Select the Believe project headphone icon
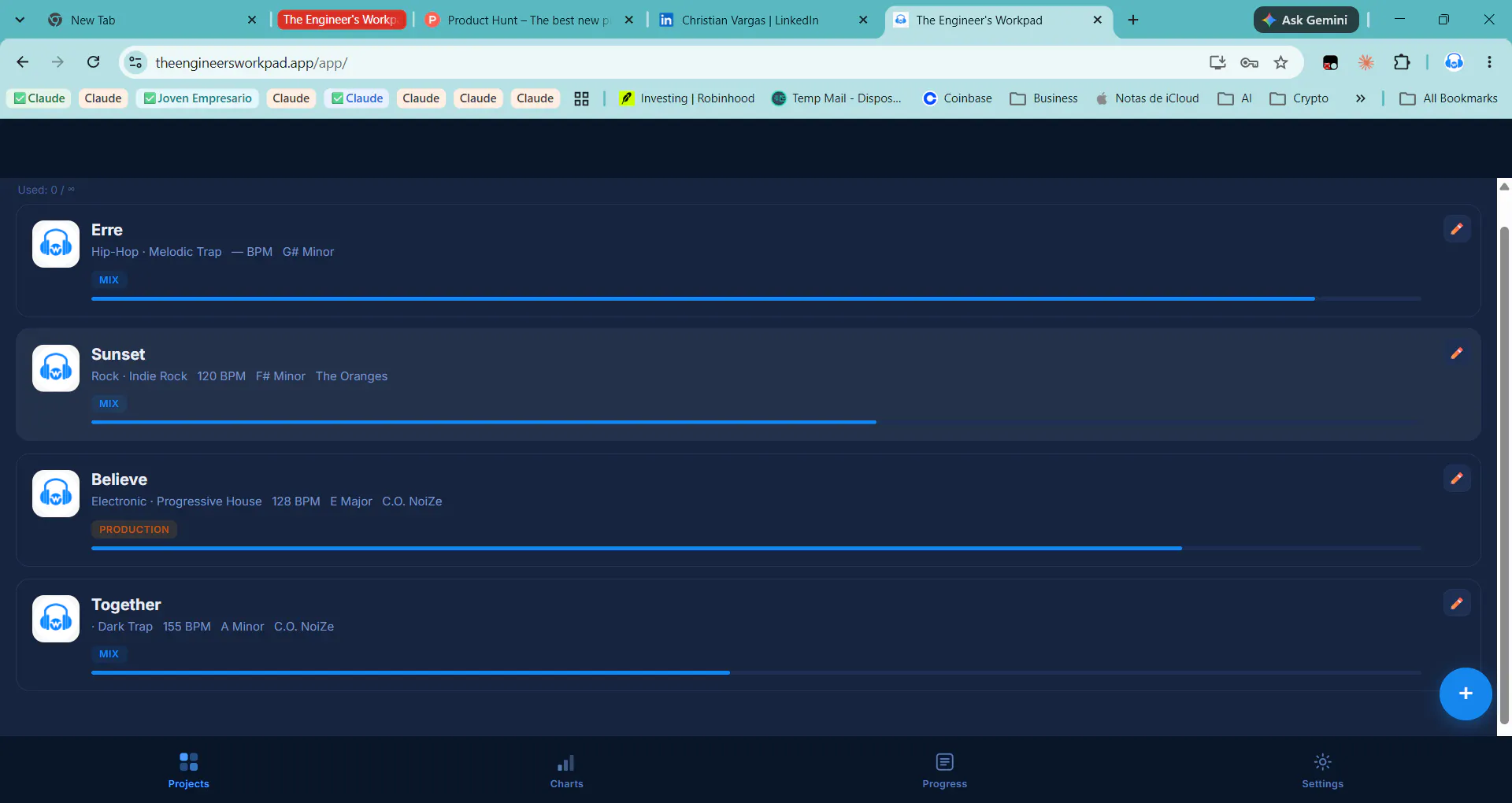This screenshot has height=803, width=1512. tap(56, 494)
